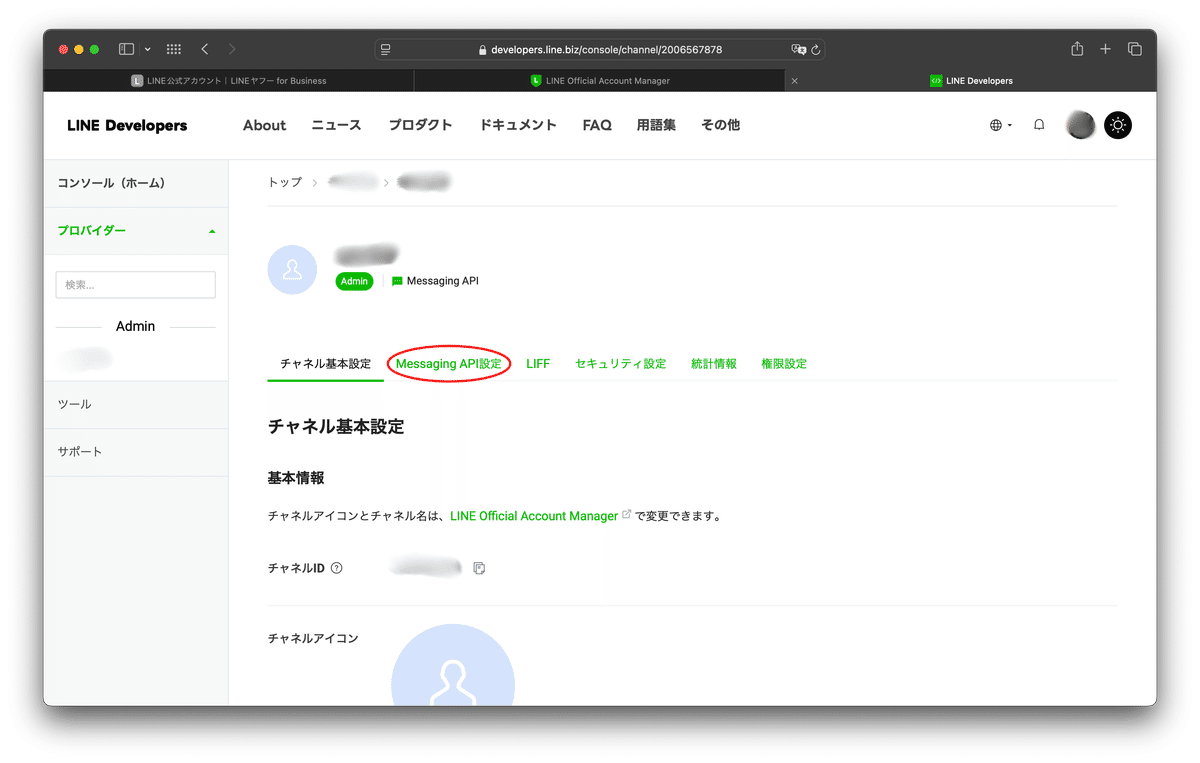The width and height of the screenshot is (1200, 763).
Task: Open the notification bell icon
Action: click(x=1038, y=124)
